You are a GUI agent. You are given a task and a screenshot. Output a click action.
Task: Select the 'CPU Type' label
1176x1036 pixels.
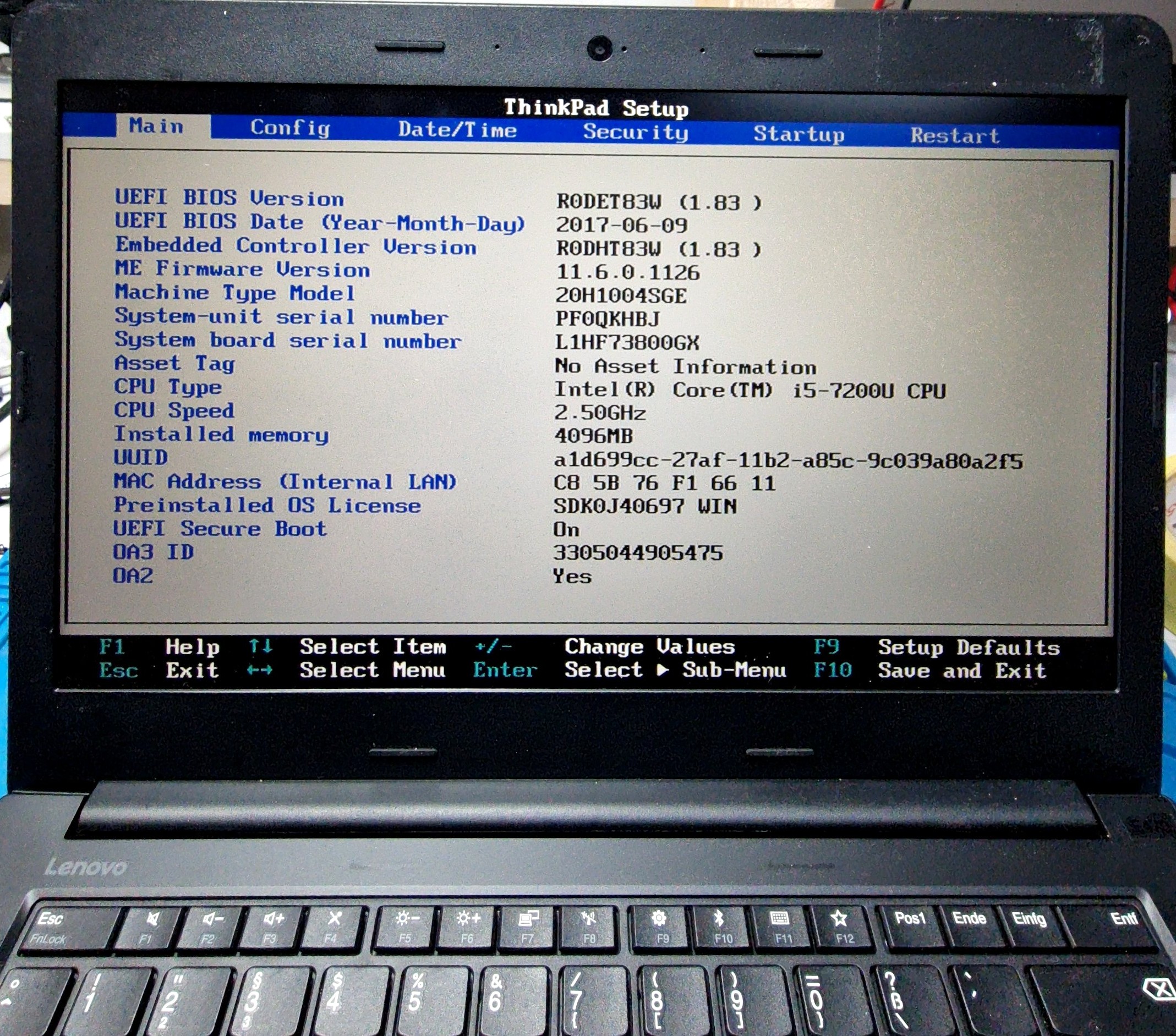click(167, 387)
